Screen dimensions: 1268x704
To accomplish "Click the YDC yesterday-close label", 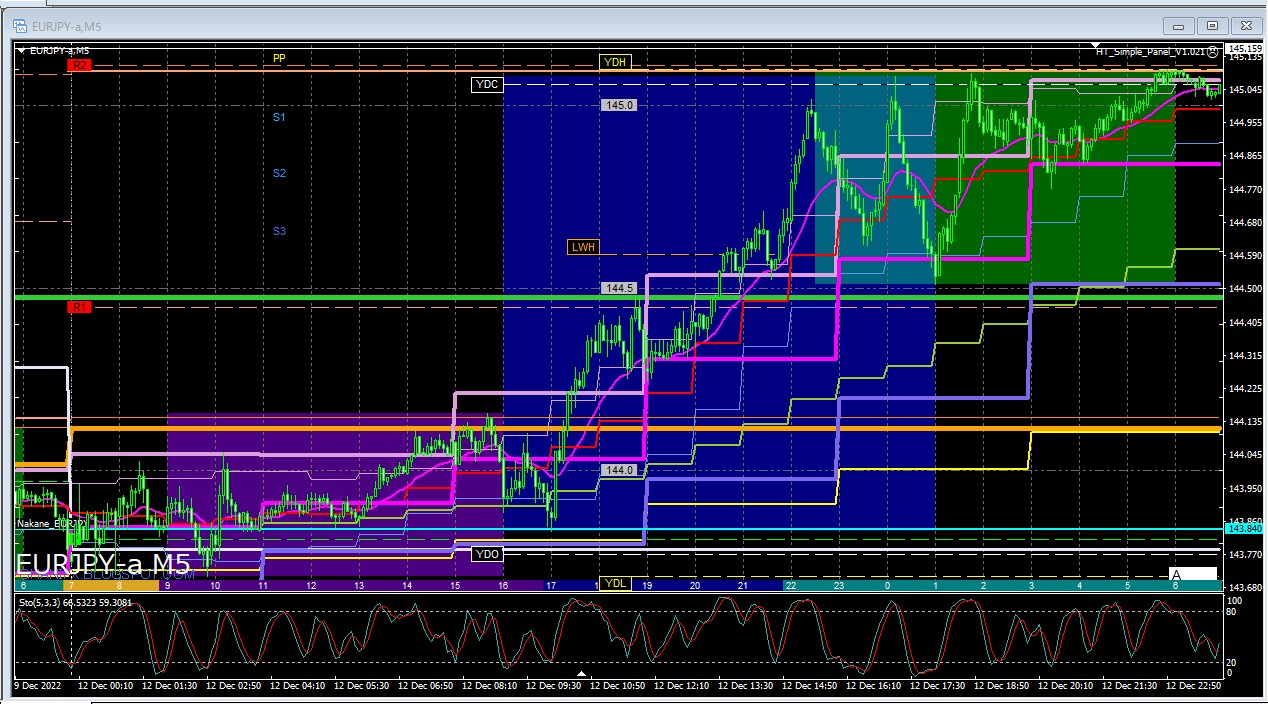I will tap(486, 85).
